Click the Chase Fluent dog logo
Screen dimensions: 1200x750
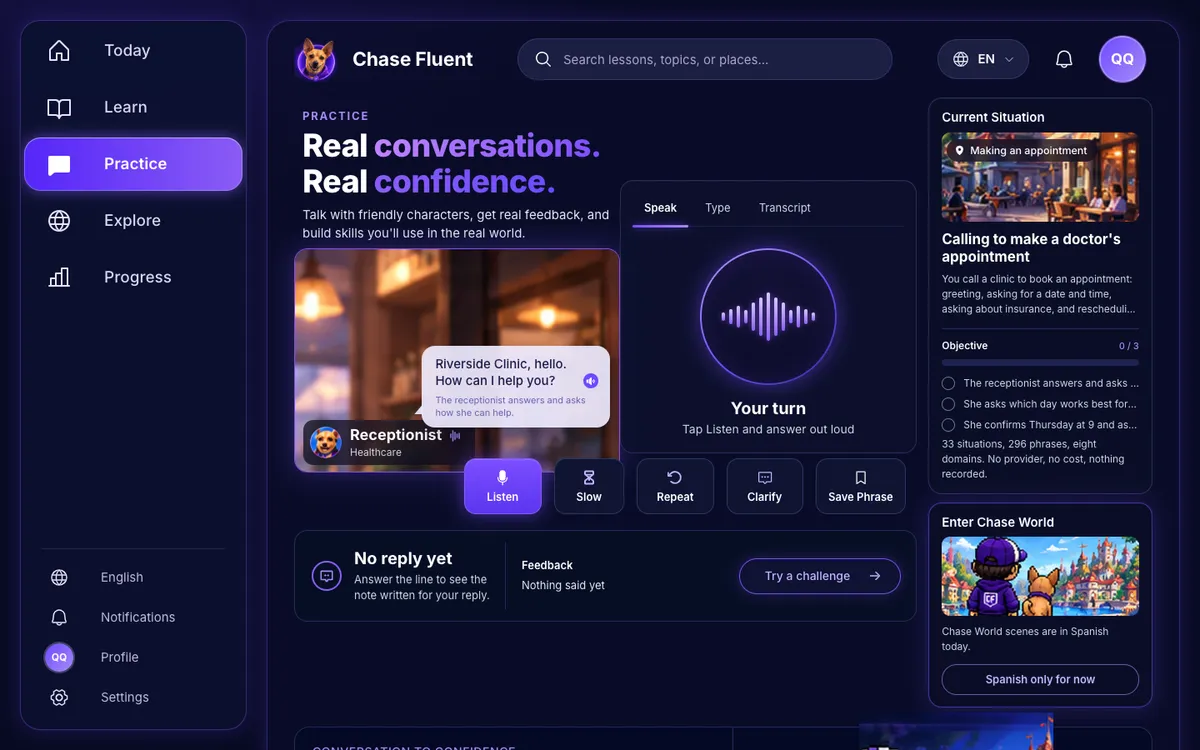(x=316, y=60)
